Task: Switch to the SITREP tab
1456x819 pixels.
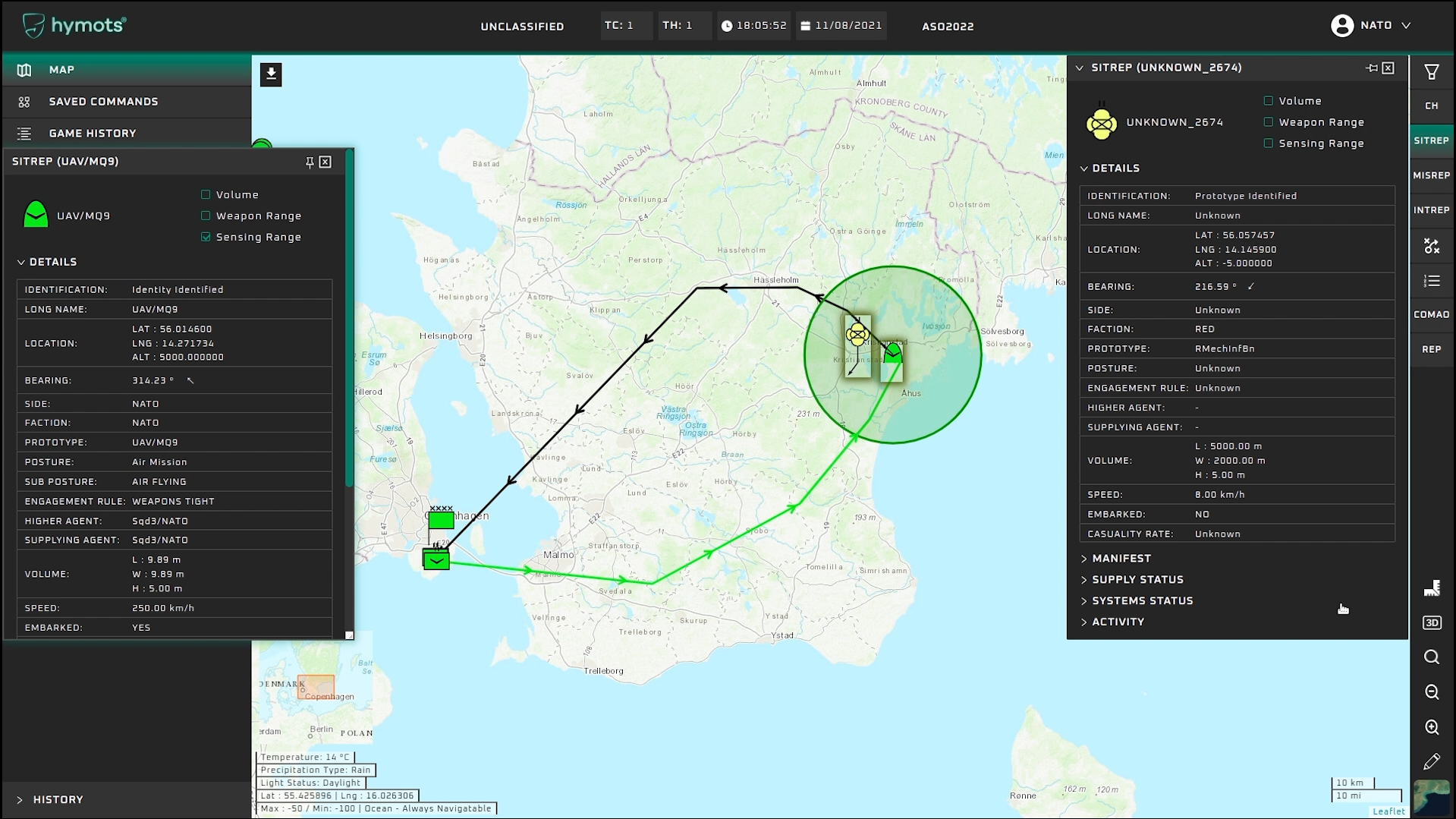Action: coord(1432,141)
